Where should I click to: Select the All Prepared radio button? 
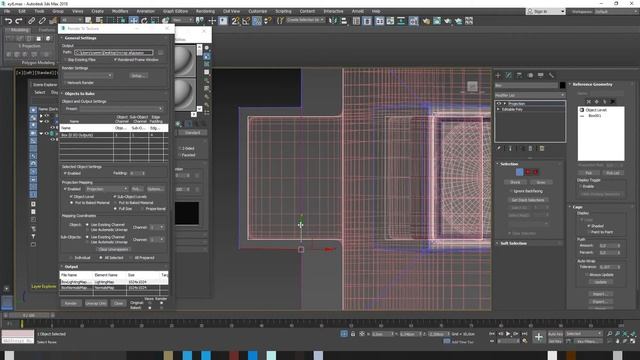point(131,258)
